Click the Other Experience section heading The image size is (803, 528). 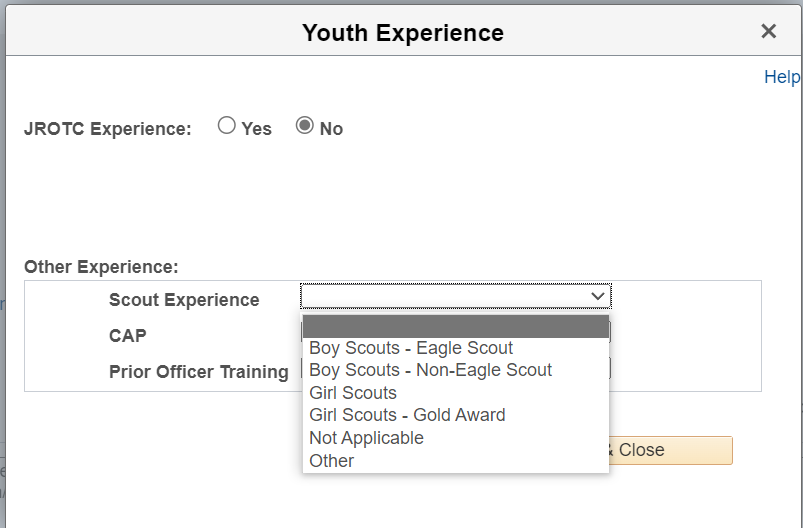tap(101, 267)
